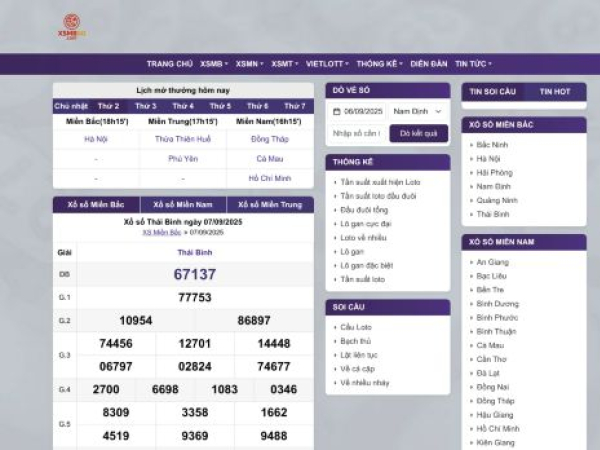Open Về nhiều nháy link

pyautogui.click(x=365, y=383)
